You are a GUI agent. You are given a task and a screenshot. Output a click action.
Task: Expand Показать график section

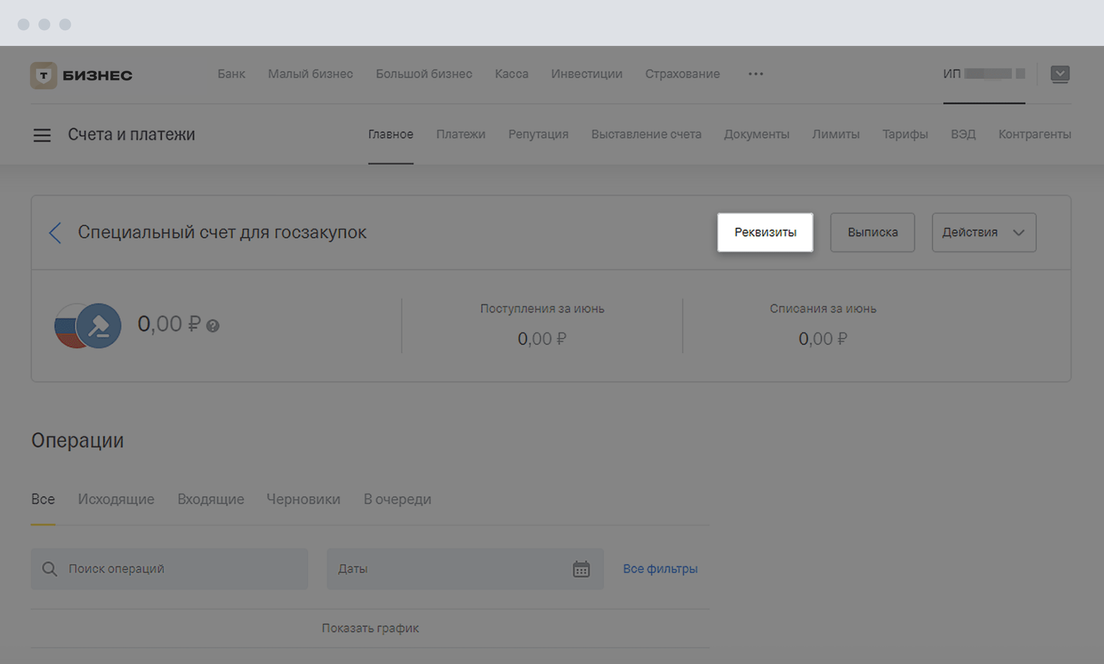click(370, 628)
